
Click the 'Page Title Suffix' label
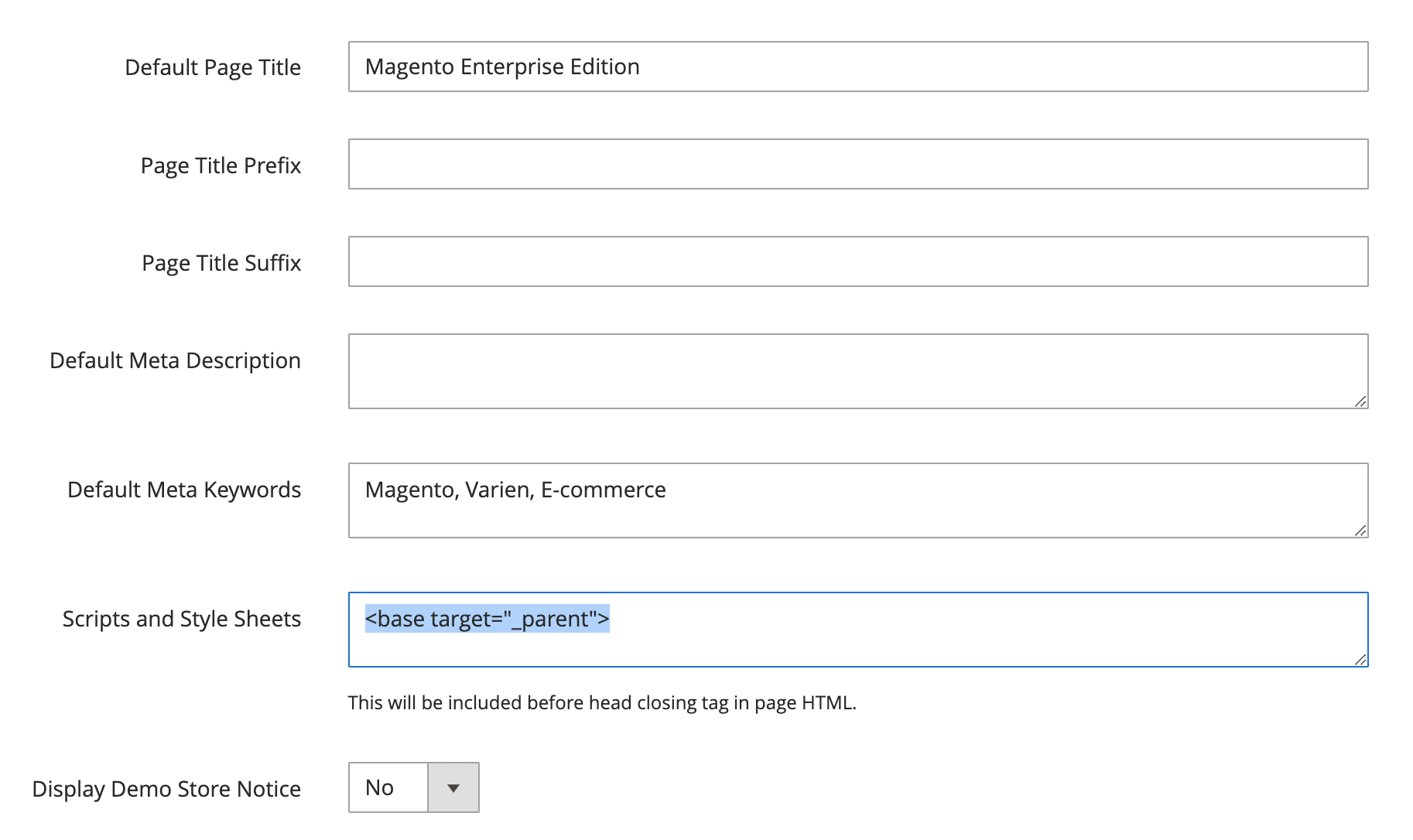coord(221,263)
